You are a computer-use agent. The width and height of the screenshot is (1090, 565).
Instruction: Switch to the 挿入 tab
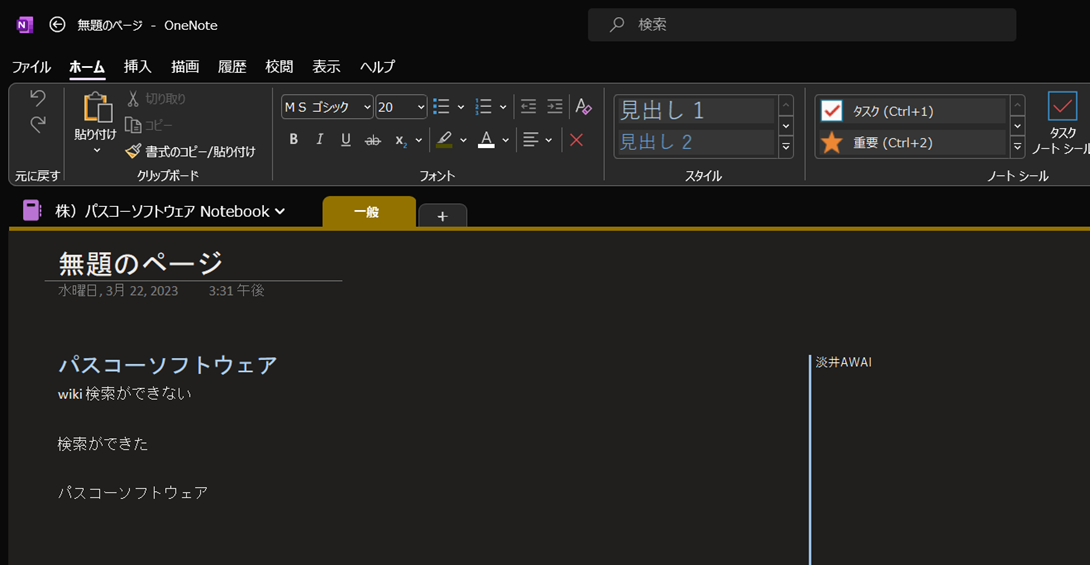(138, 67)
